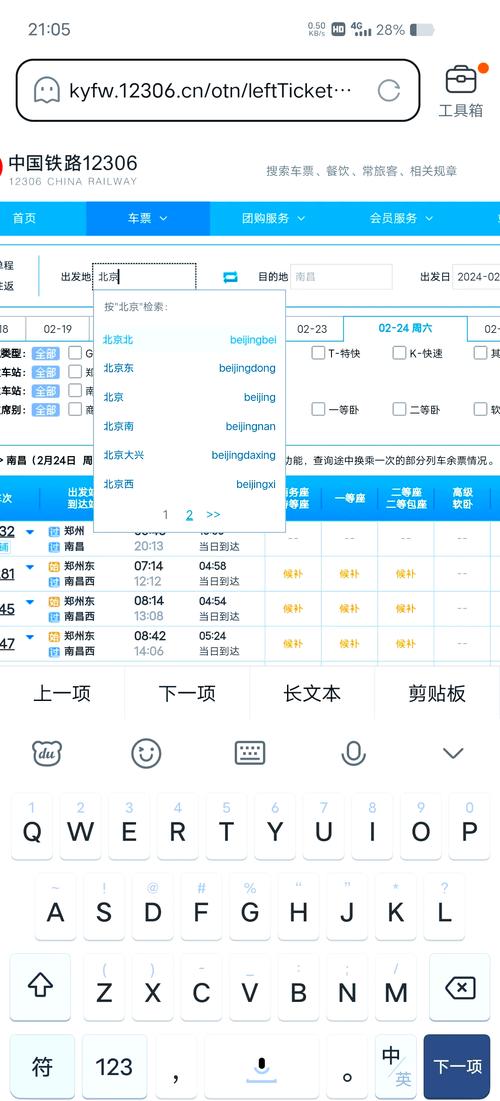Viewport: 500px width, 1101px height.
Task: Swap departure and destination stations icon
Action: click(230, 277)
